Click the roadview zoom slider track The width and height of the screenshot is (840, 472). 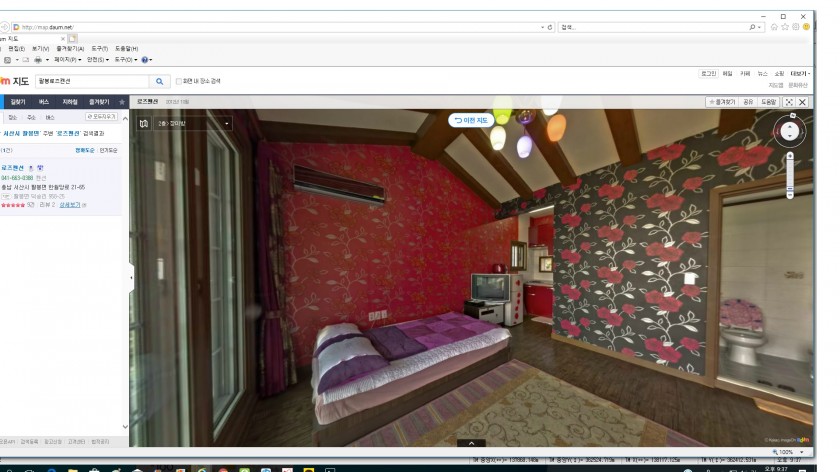coord(790,174)
